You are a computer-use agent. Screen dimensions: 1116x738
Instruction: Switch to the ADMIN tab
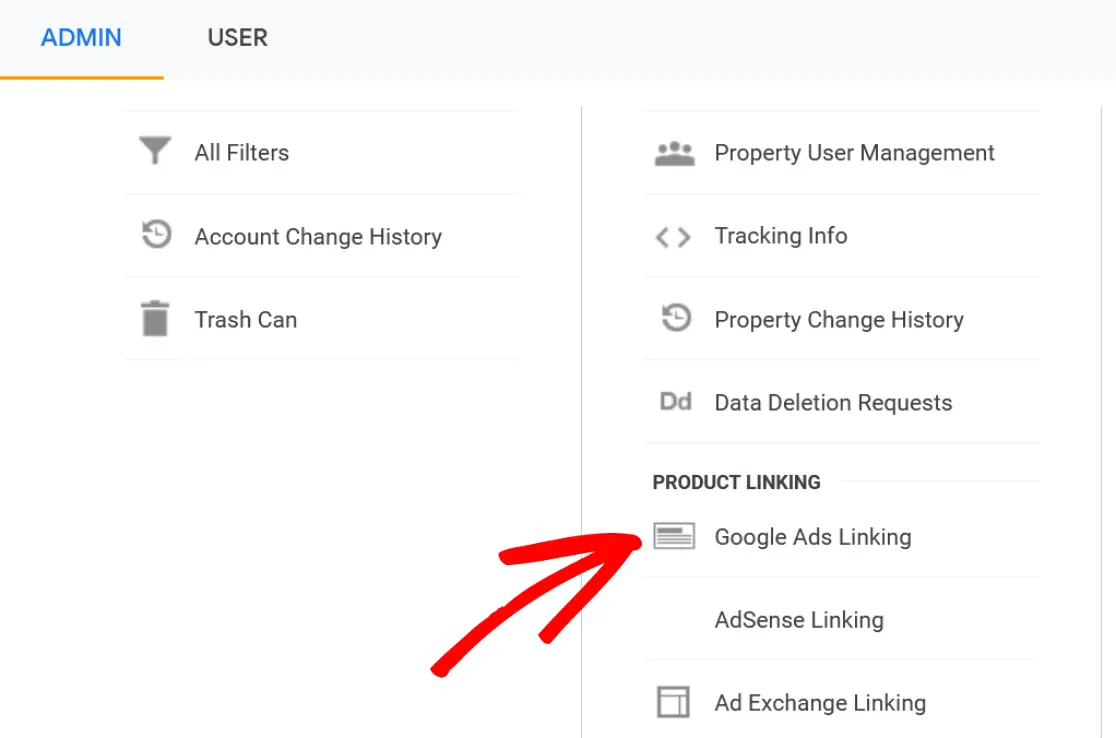coord(81,38)
